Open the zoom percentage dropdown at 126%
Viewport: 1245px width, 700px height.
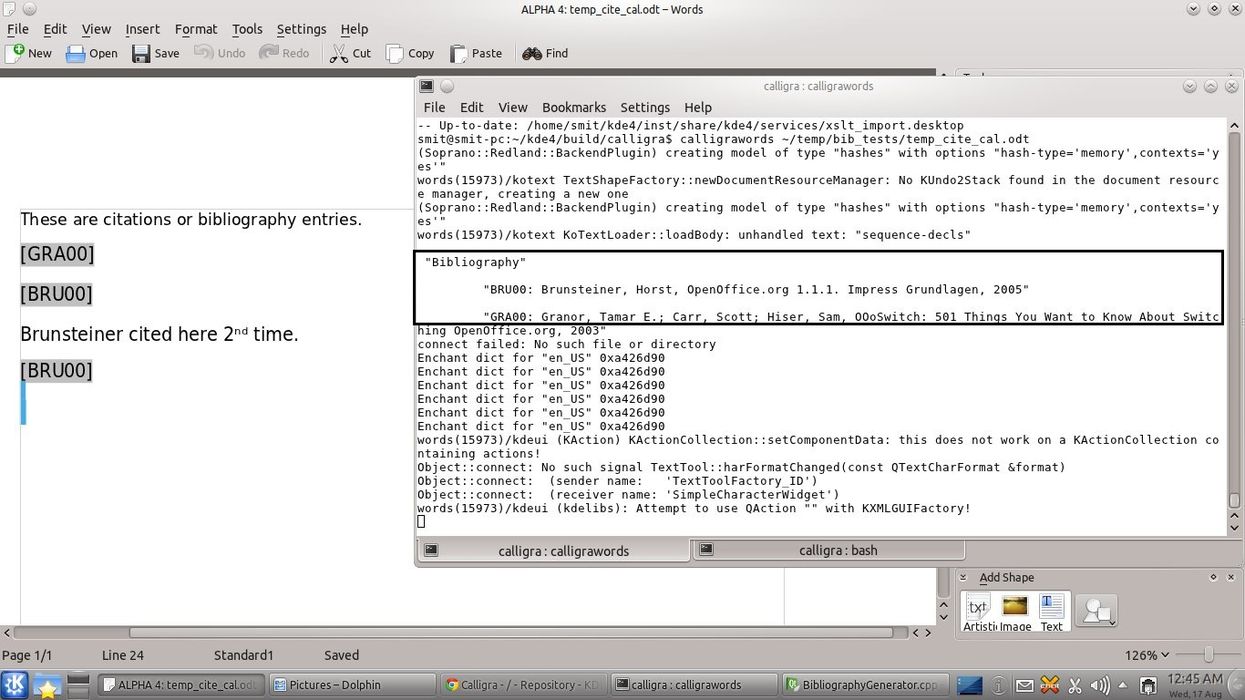coord(1150,655)
